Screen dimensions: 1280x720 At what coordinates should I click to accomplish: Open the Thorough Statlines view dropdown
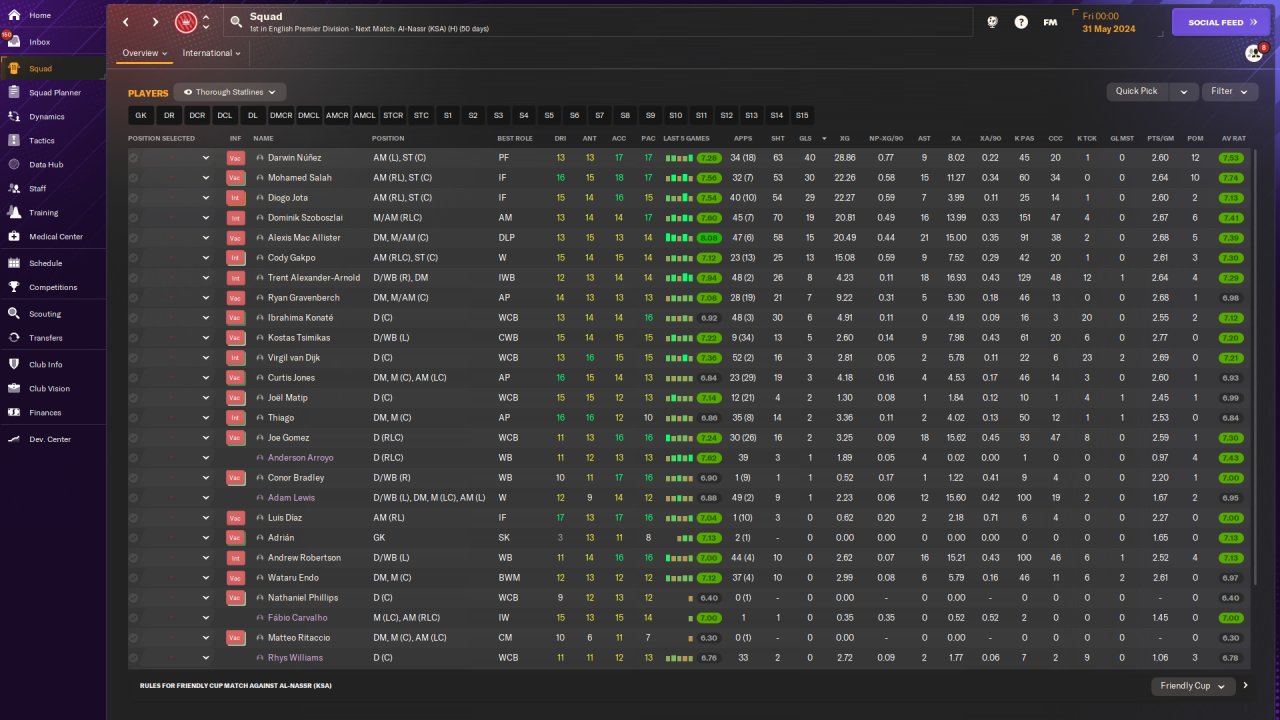pyautogui.click(x=230, y=92)
